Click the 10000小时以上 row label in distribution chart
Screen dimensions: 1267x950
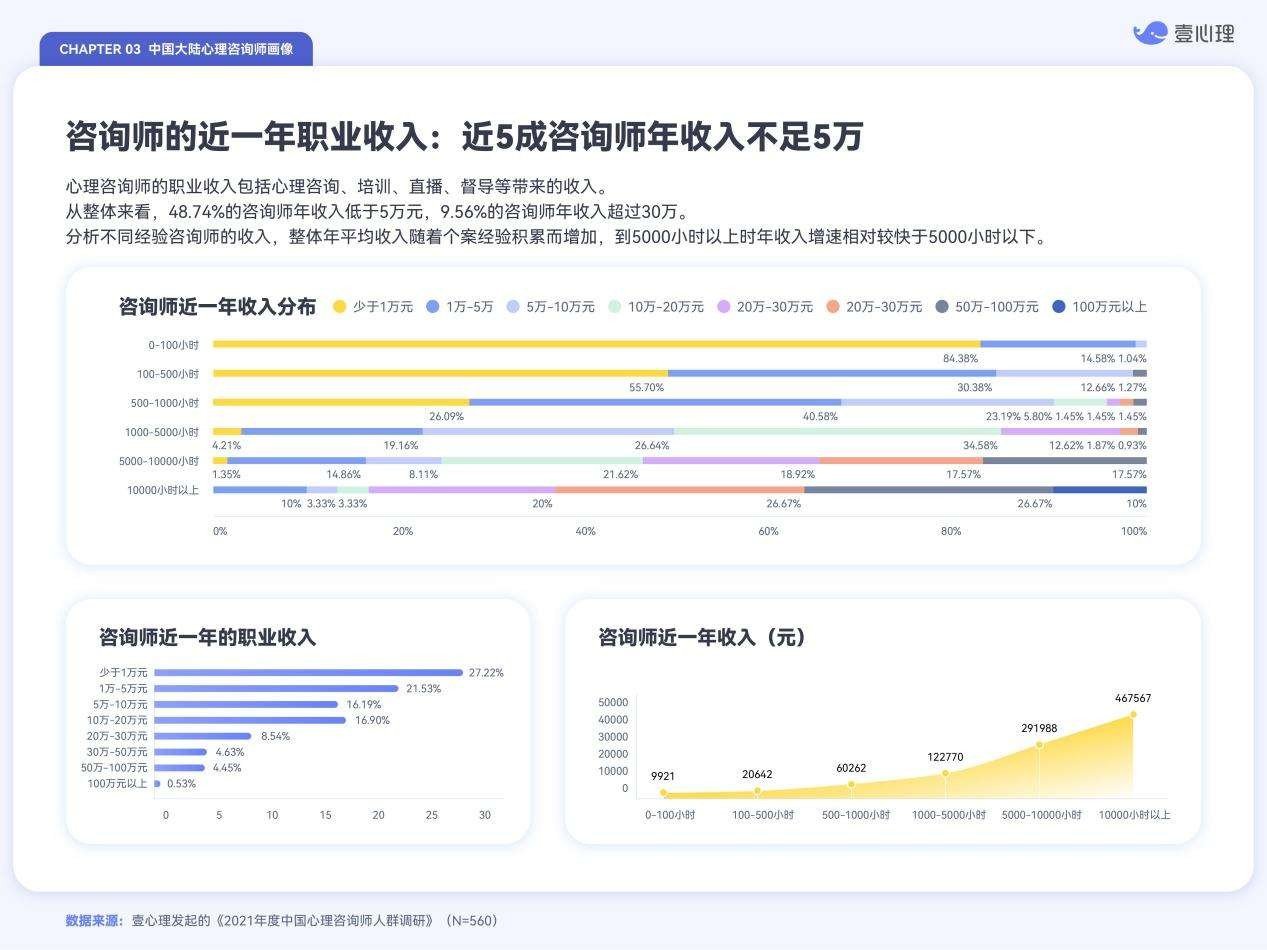163,490
